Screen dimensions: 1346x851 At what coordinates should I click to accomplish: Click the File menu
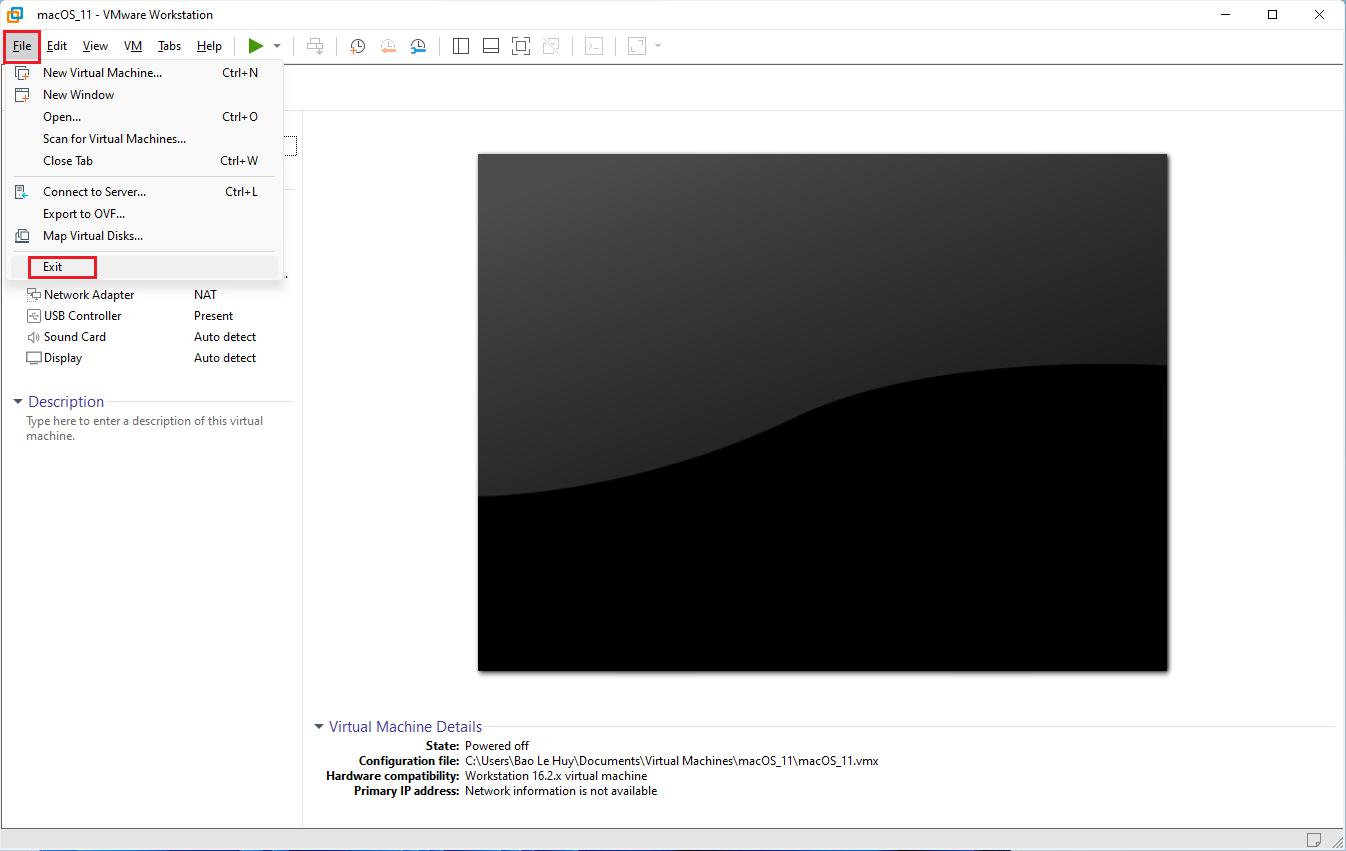pos(22,46)
